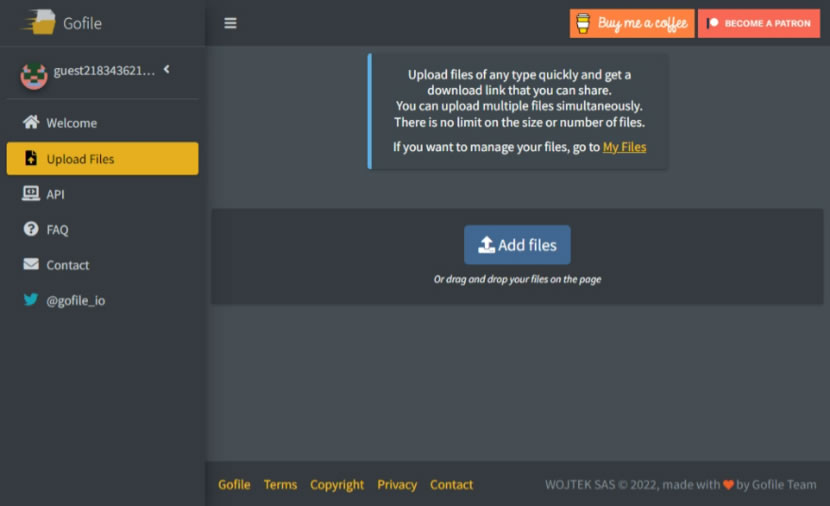Click the guest218343621 username text

[x=104, y=70]
